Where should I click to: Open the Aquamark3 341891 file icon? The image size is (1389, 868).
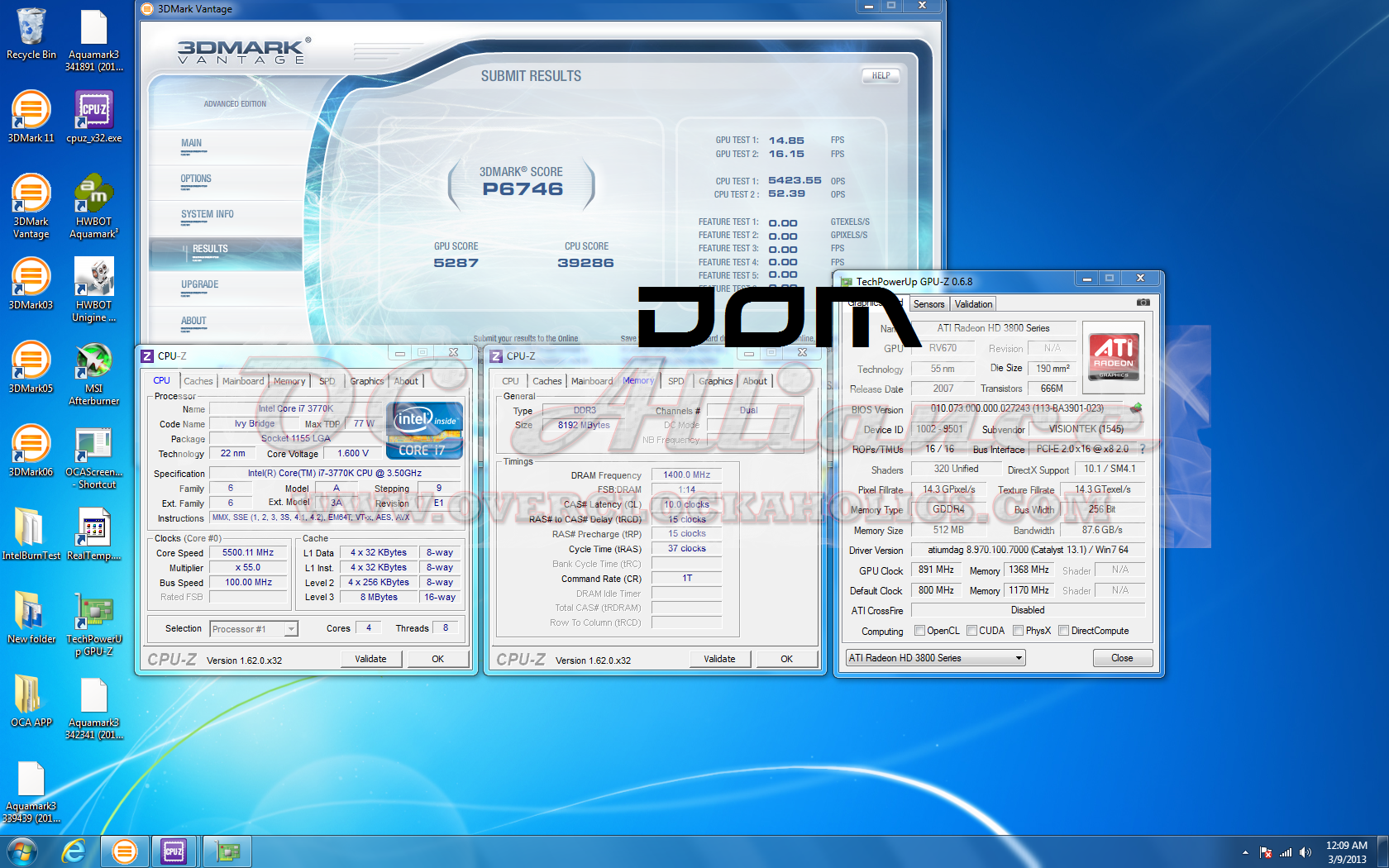[93, 40]
